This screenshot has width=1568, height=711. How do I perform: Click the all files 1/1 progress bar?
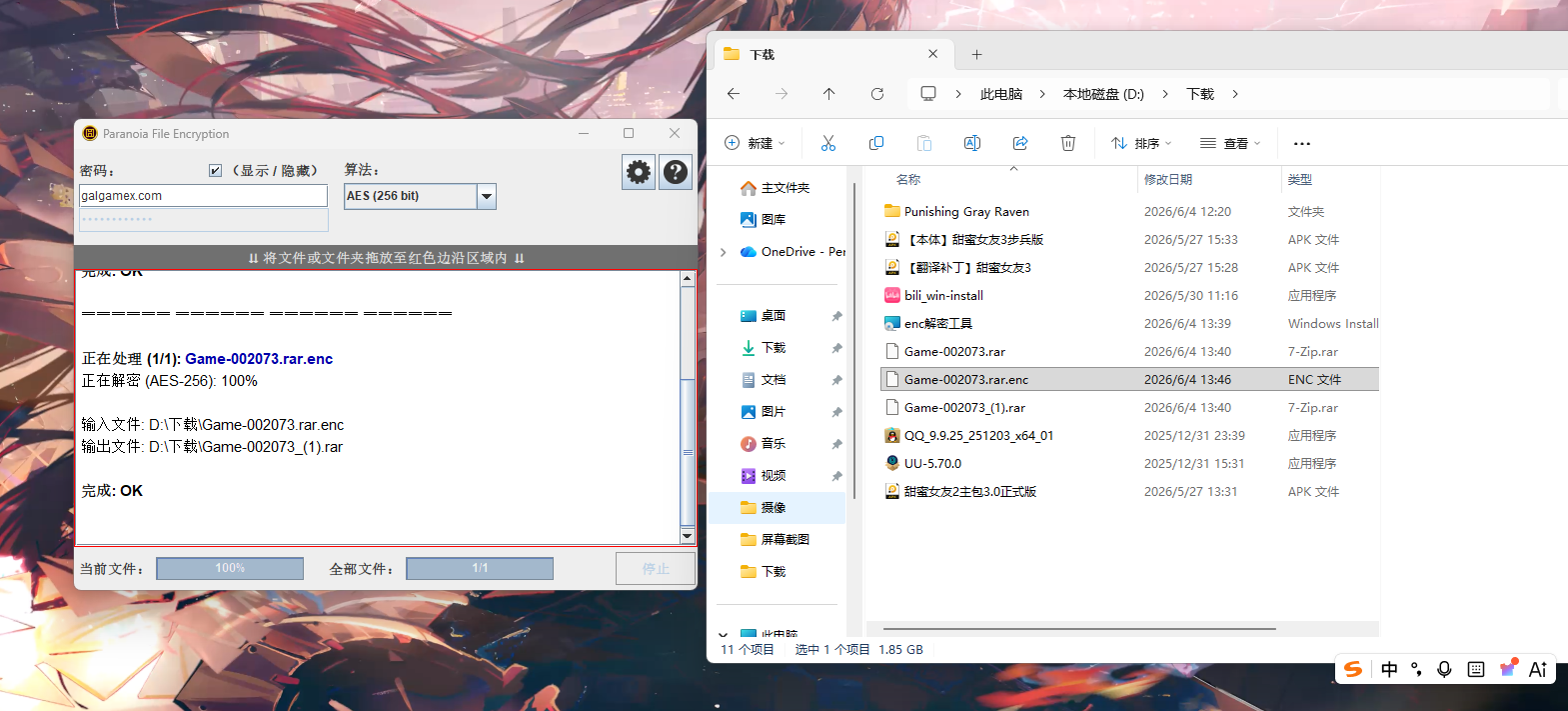(x=480, y=568)
